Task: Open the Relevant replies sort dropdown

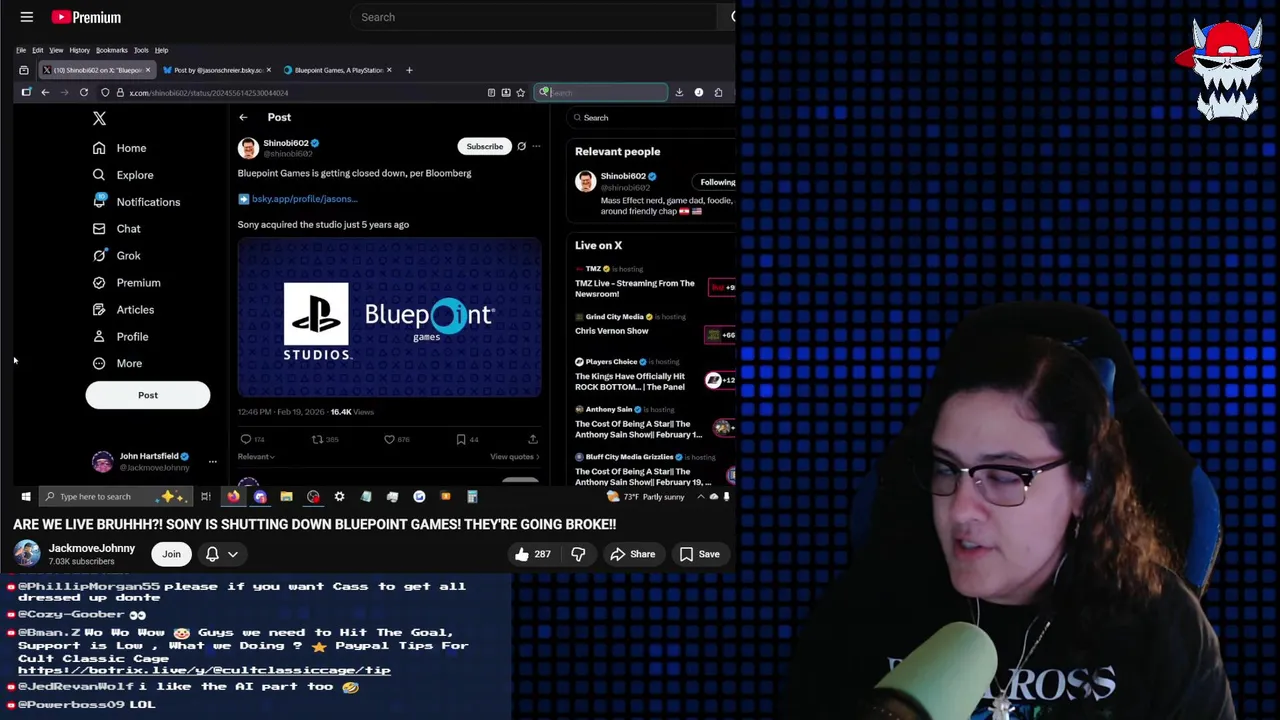Action: [256, 457]
